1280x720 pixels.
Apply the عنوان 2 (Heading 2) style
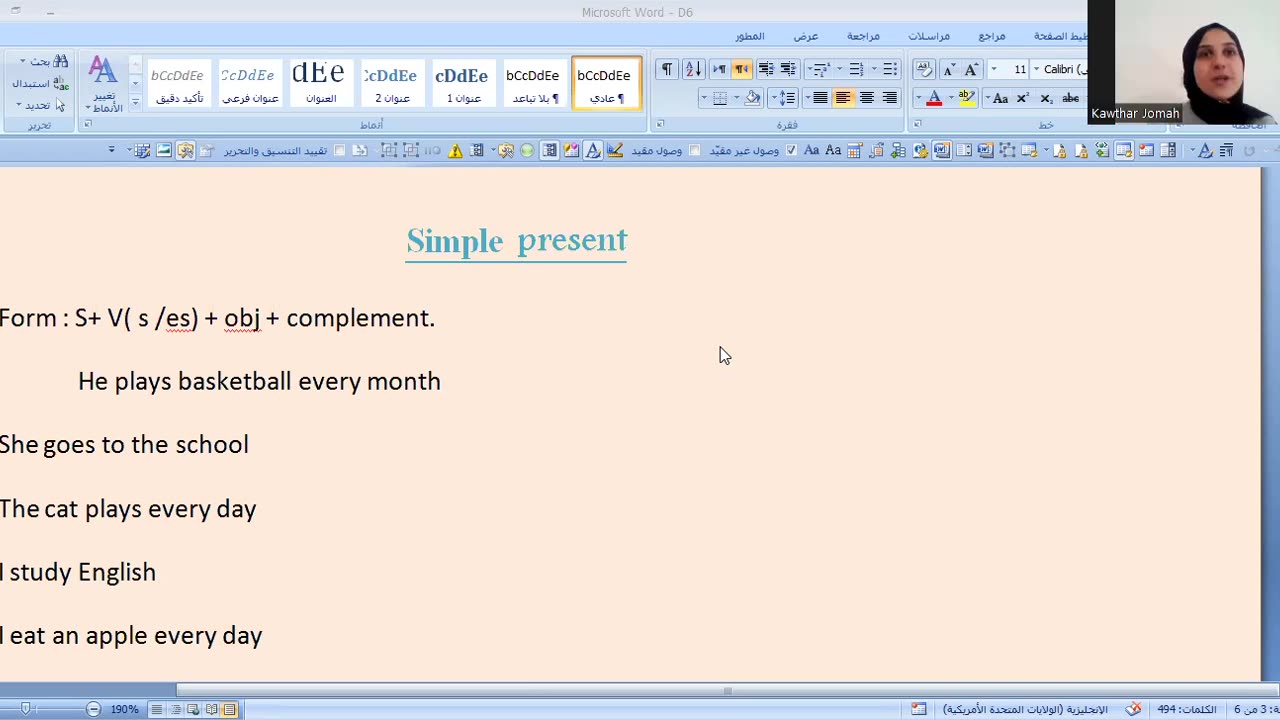click(x=391, y=83)
